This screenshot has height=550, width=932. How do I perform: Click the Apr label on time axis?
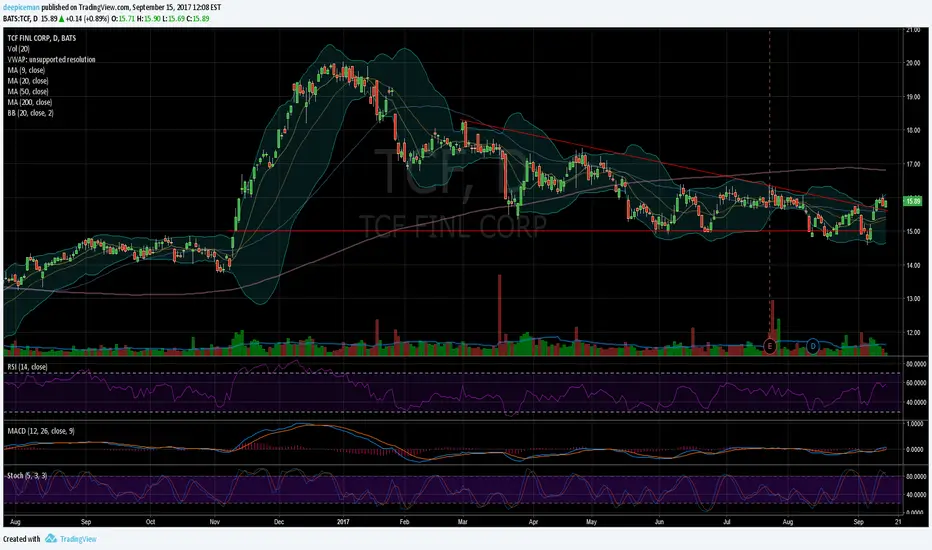[533, 522]
